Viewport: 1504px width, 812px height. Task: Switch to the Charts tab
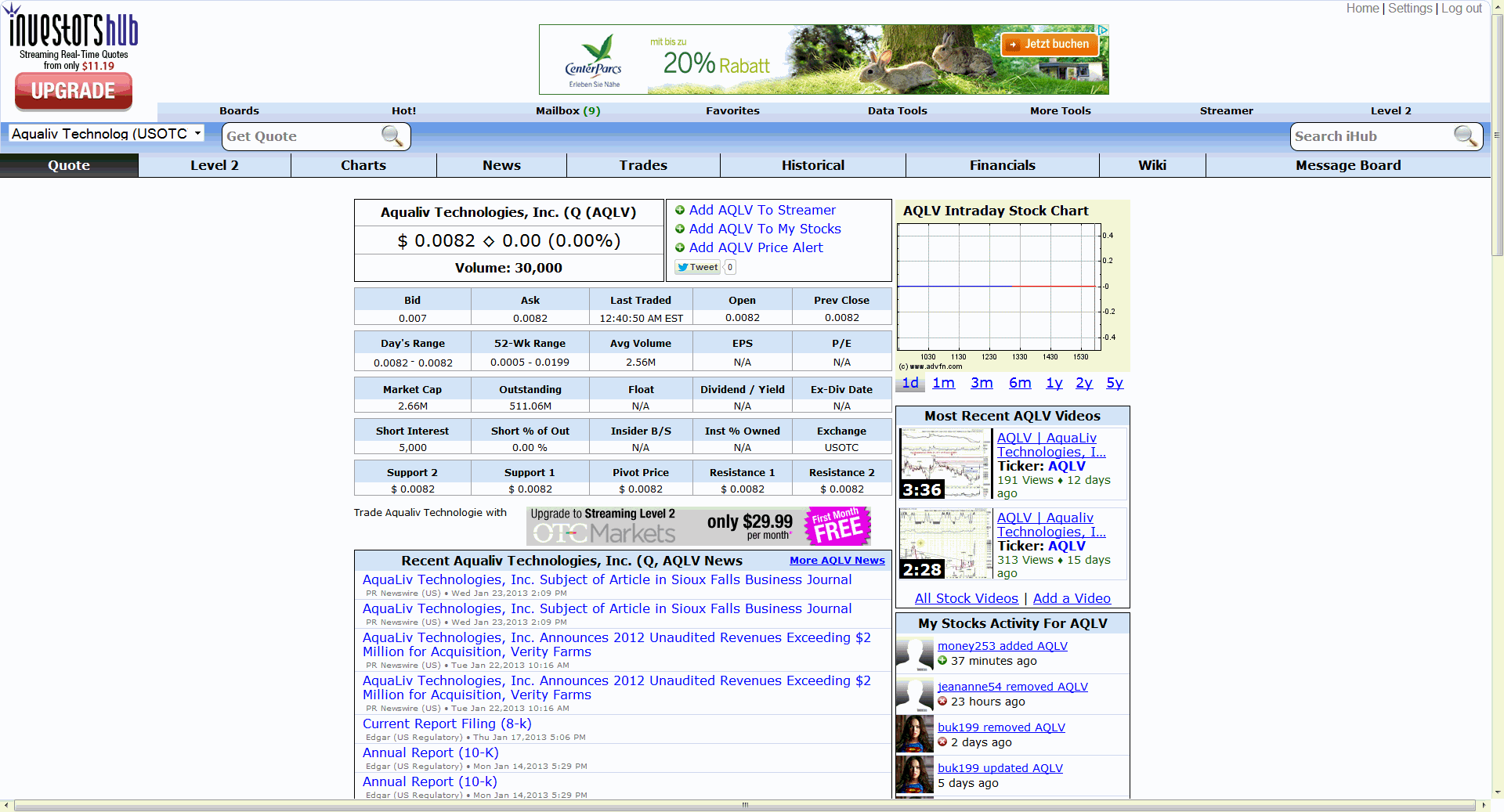click(363, 165)
